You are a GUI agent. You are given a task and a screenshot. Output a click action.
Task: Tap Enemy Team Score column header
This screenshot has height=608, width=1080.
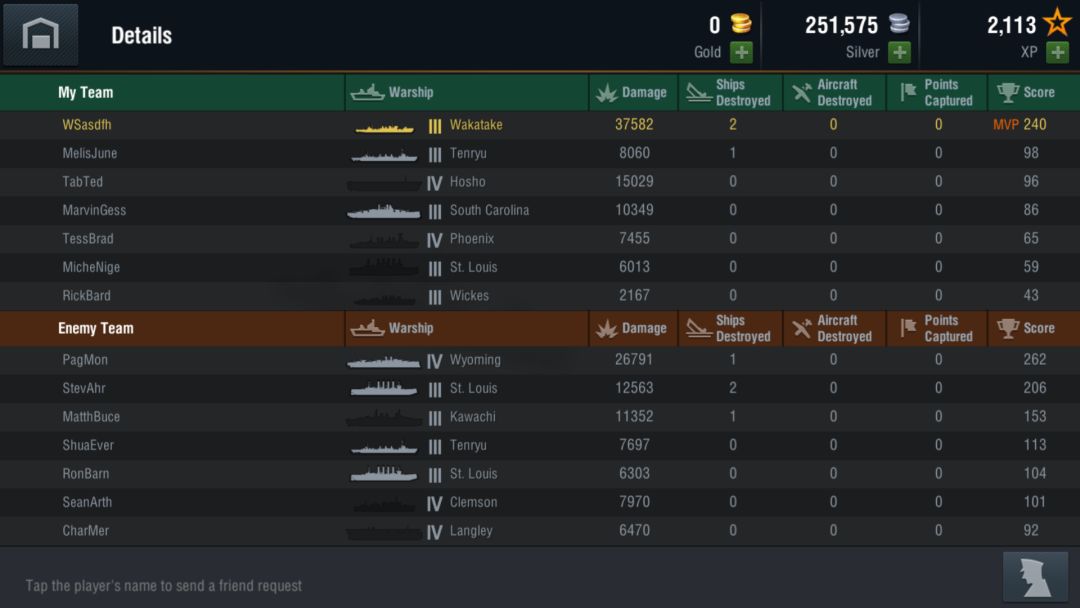coord(1027,328)
